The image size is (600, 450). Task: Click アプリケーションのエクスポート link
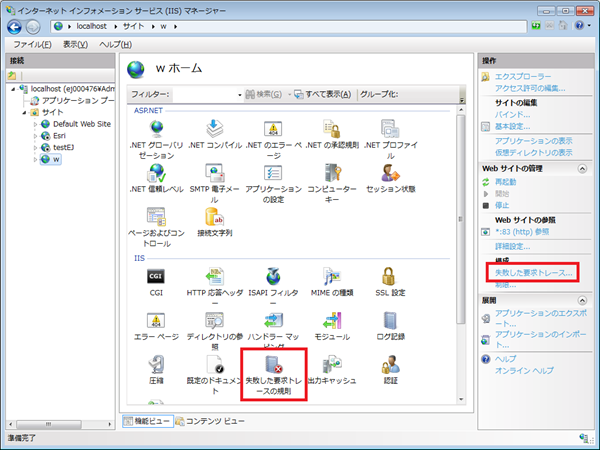coord(540,318)
